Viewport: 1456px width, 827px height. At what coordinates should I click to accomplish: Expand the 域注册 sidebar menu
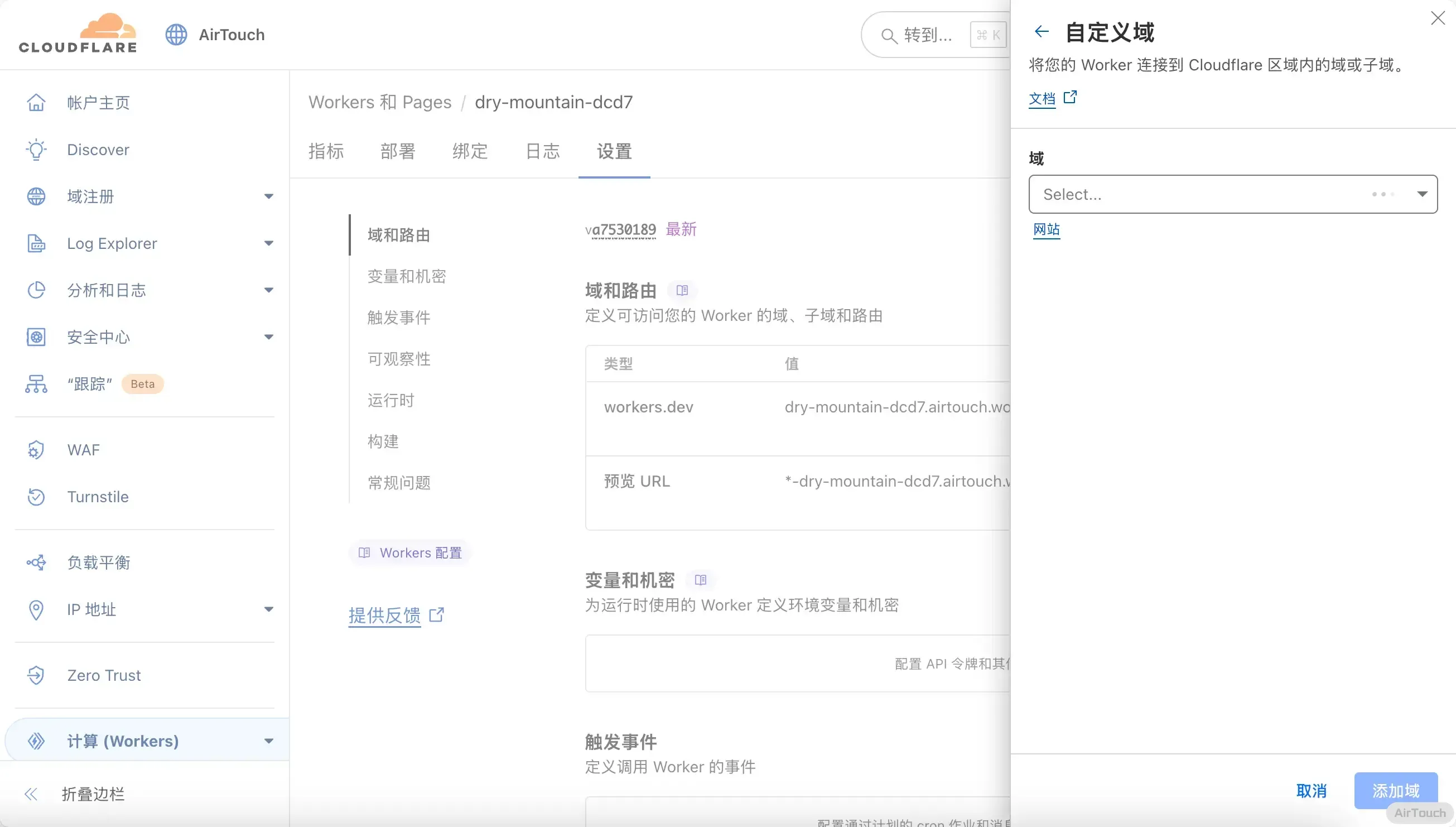pyautogui.click(x=268, y=196)
